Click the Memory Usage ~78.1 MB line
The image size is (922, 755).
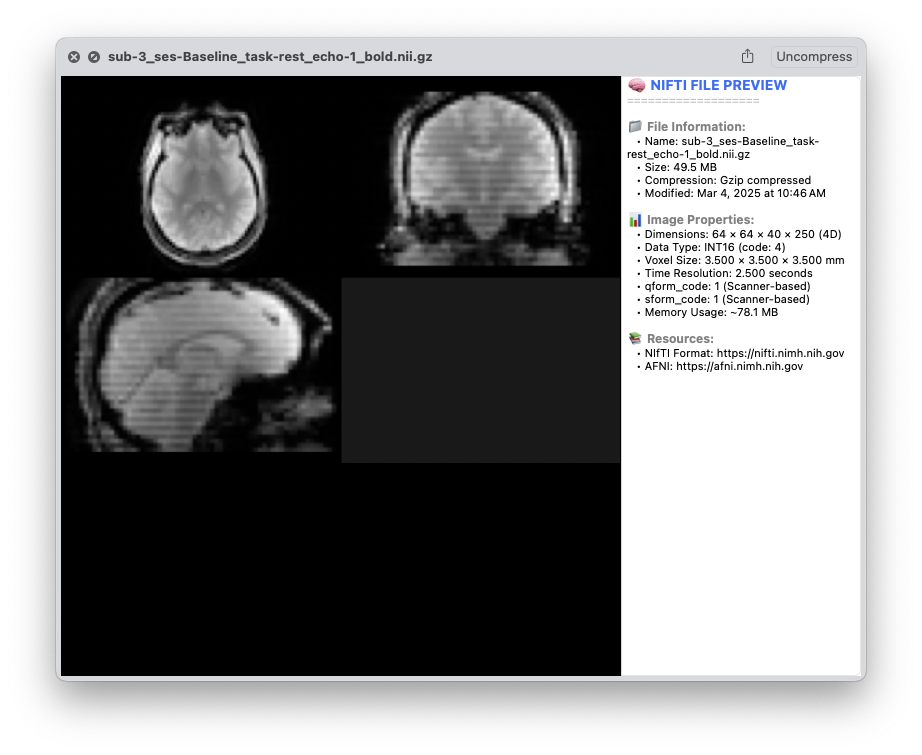click(x=711, y=312)
